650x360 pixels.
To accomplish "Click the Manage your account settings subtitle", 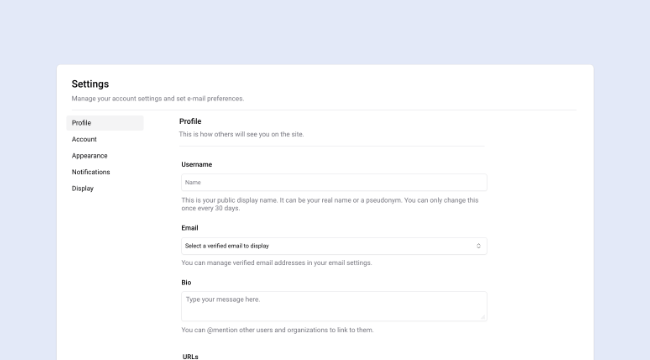I will 158,99.
